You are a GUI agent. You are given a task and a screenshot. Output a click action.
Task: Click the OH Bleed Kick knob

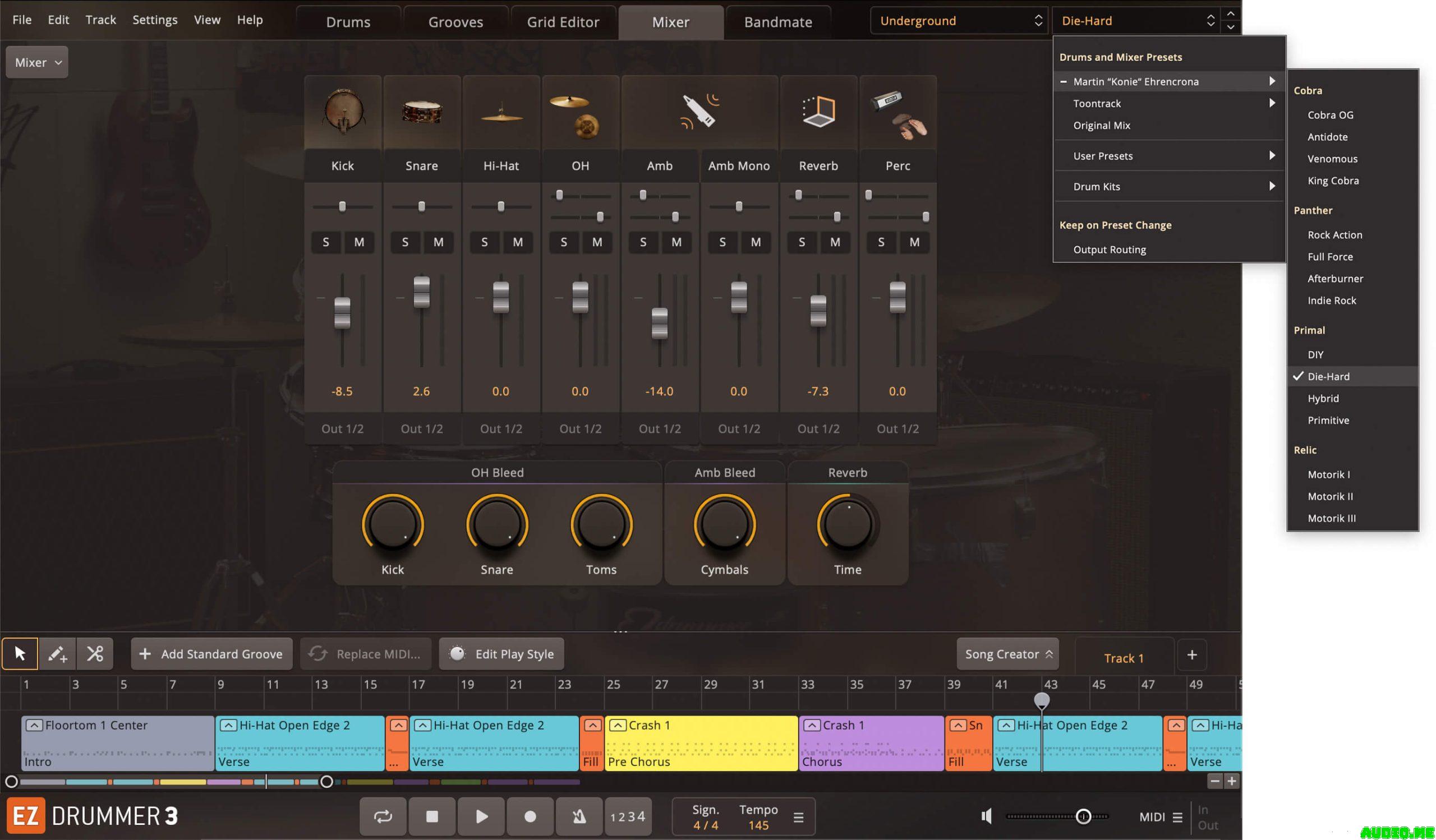(x=393, y=524)
